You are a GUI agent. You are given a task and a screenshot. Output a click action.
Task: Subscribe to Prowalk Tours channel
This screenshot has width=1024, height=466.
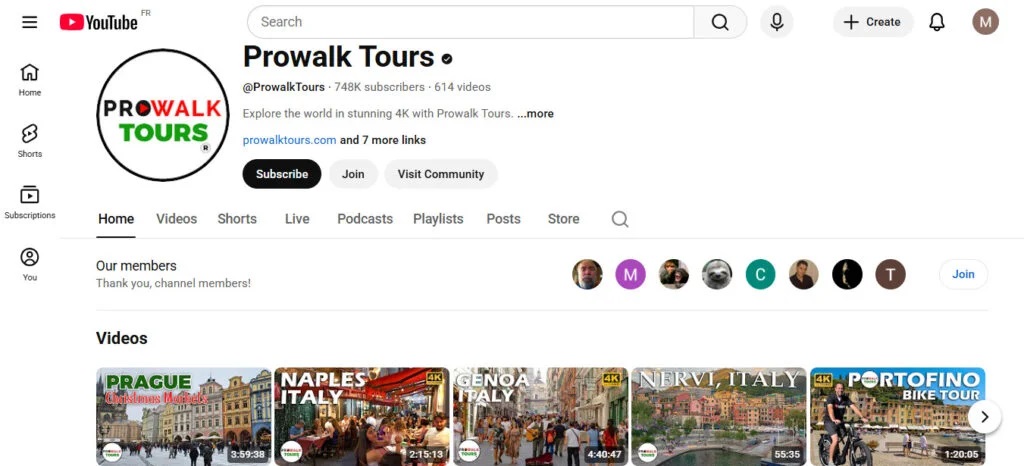pos(282,174)
